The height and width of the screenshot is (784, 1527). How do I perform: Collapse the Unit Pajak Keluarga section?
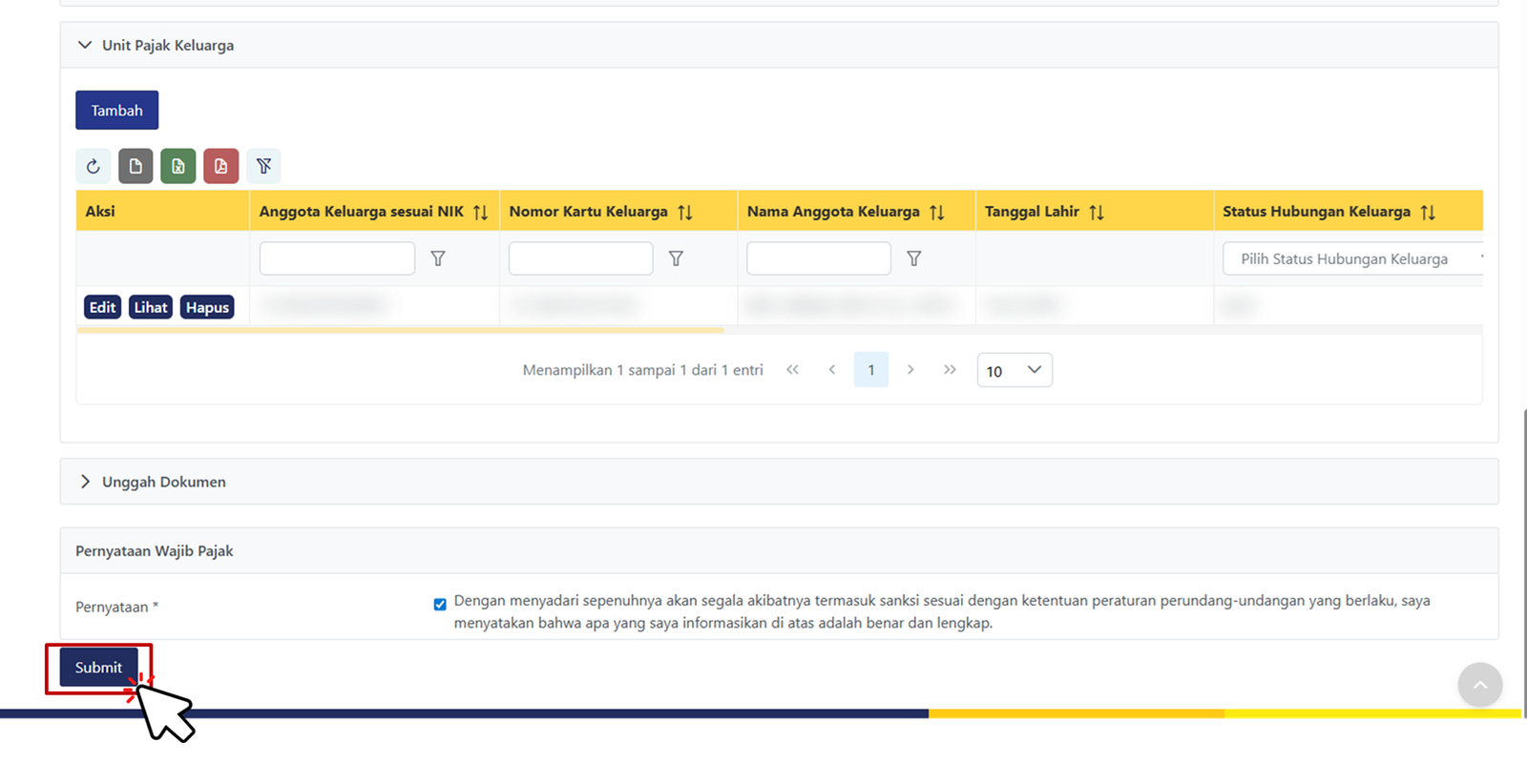pyautogui.click(x=85, y=45)
